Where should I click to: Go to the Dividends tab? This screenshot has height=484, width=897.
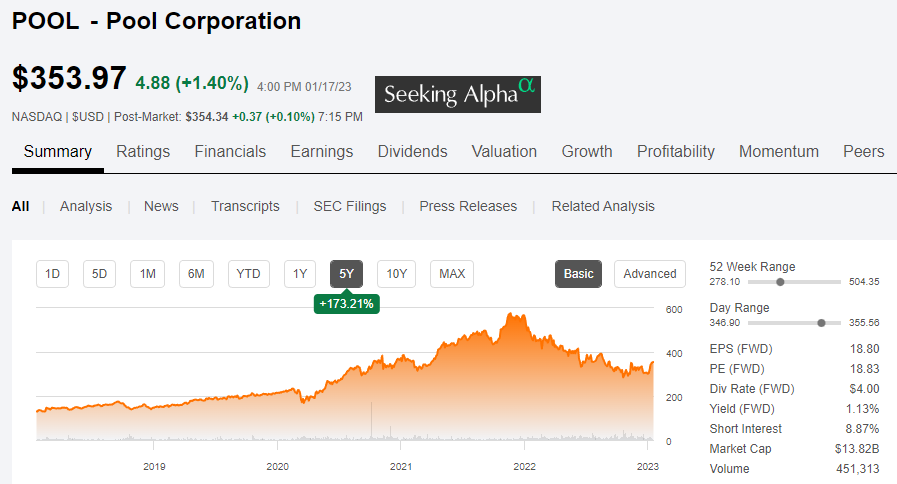point(412,152)
